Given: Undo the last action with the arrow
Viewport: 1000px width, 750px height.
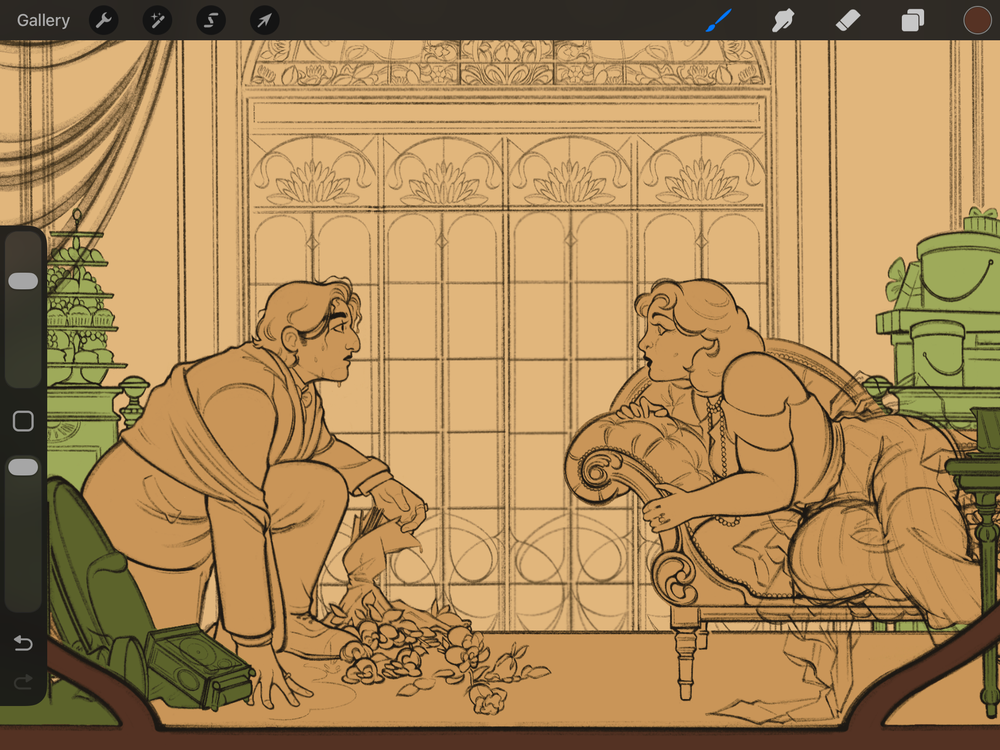Looking at the screenshot, I should tap(23, 643).
